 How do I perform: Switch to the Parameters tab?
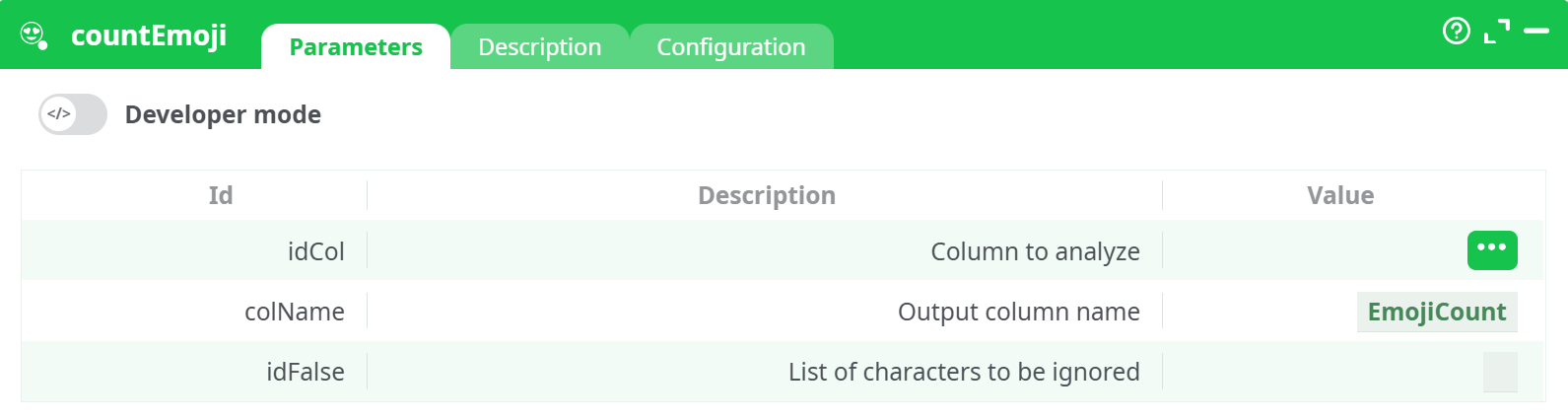(356, 47)
